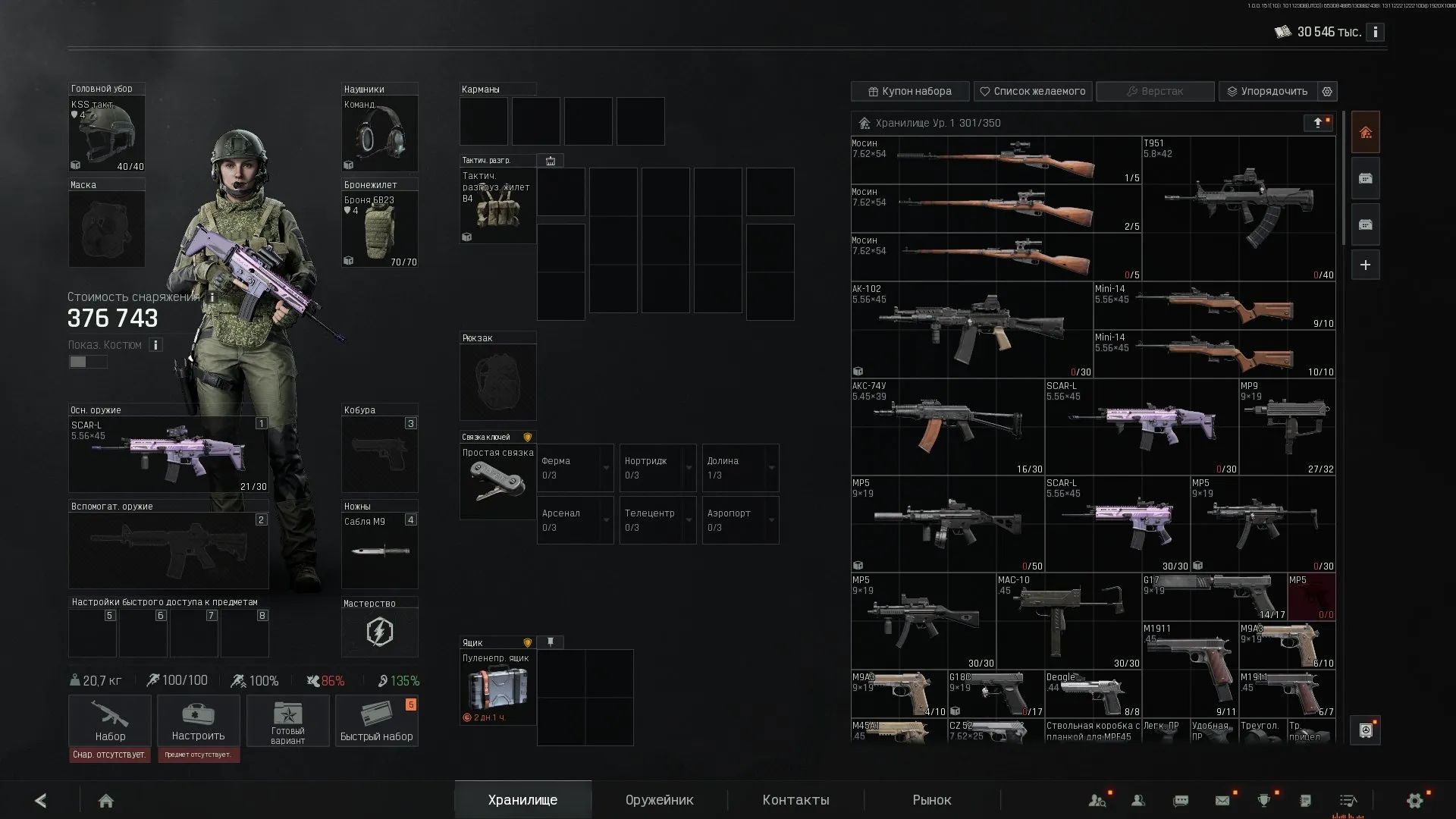Image resolution: width=1456 pixels, height=819 pixels.
Task: Click the storage upgrade arrow icon
Action: (1319, 123)
